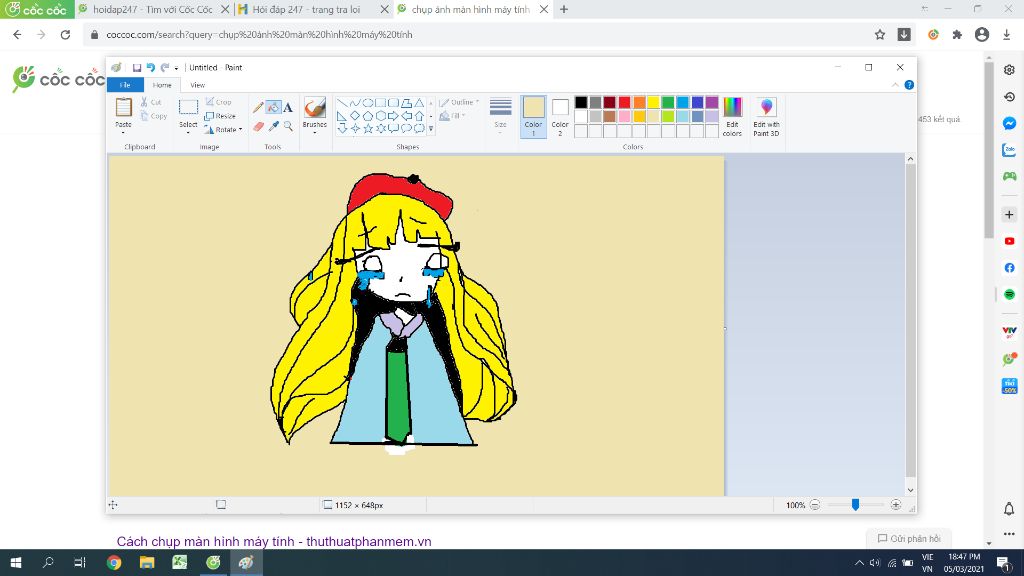
Task: Click the Messenger icon in browser sidebar
Action: coord(1009,123)
